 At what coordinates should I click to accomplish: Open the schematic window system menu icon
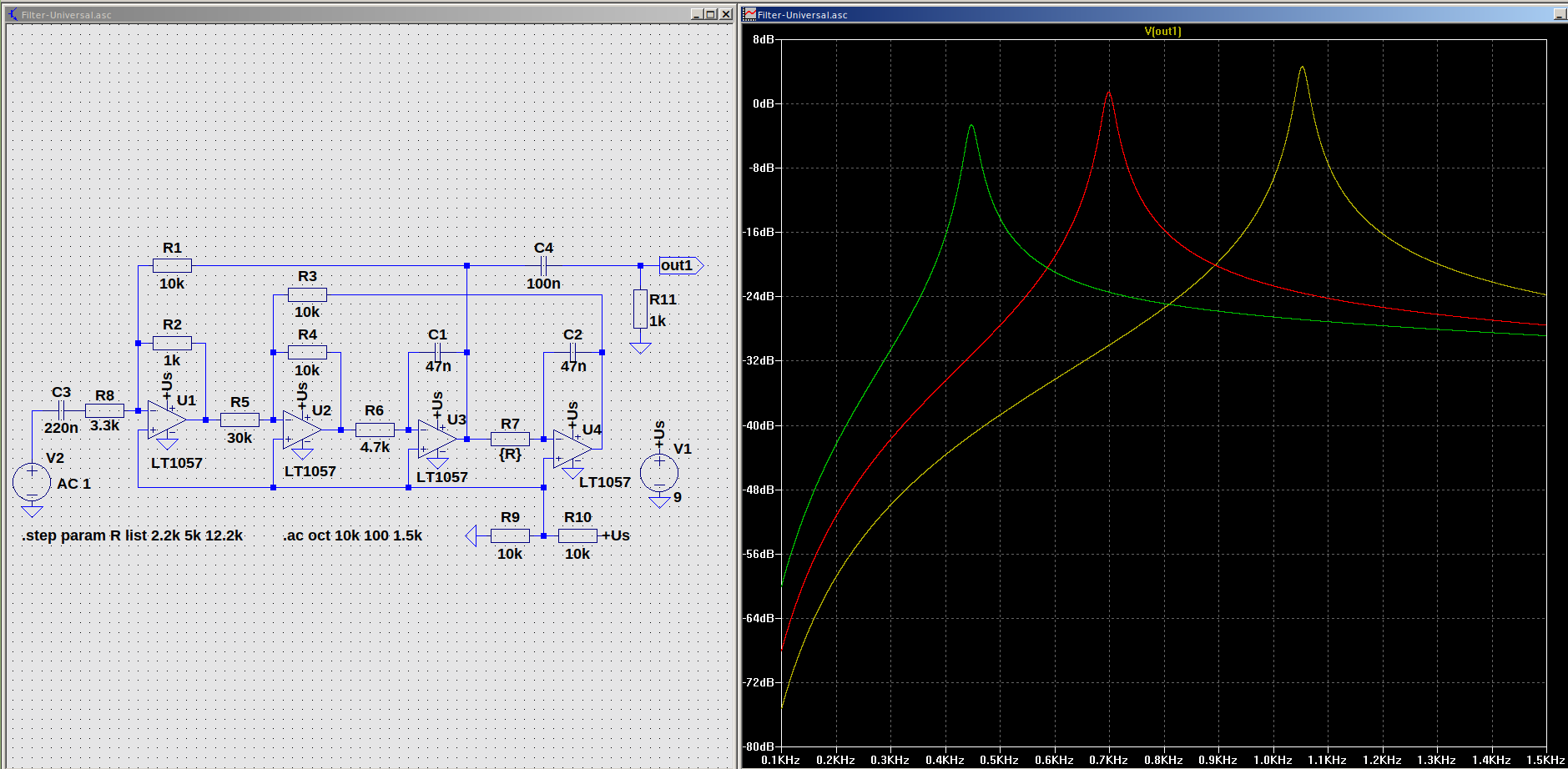pos(13,14)
